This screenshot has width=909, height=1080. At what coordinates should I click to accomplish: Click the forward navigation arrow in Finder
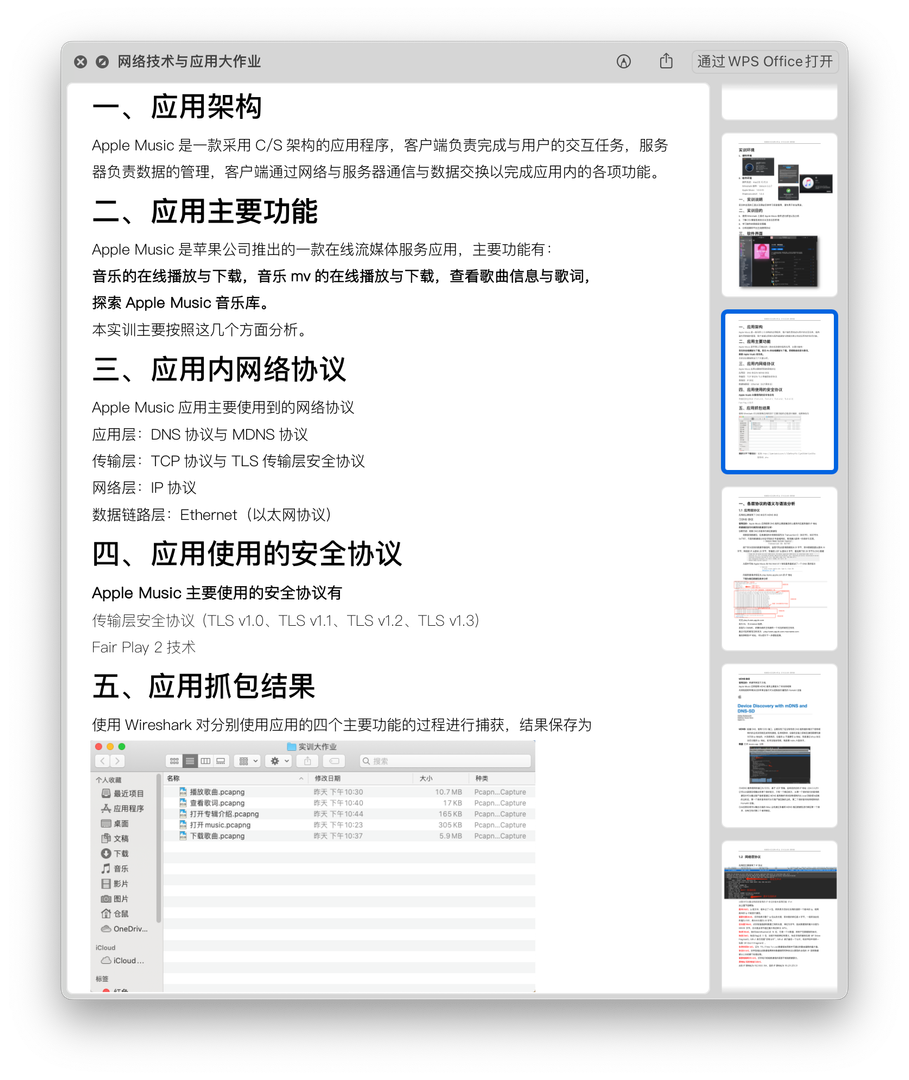116,761
